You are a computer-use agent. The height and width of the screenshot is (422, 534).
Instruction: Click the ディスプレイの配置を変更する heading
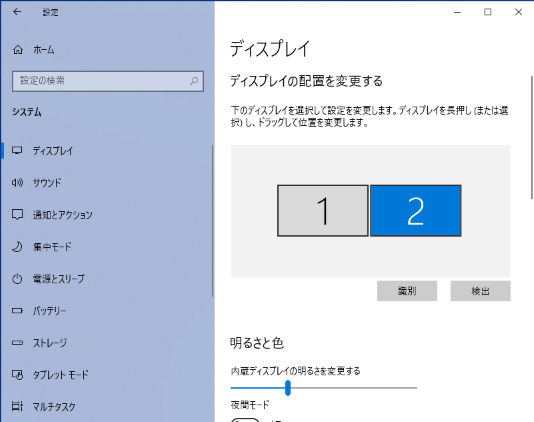[x=307, y=81]
